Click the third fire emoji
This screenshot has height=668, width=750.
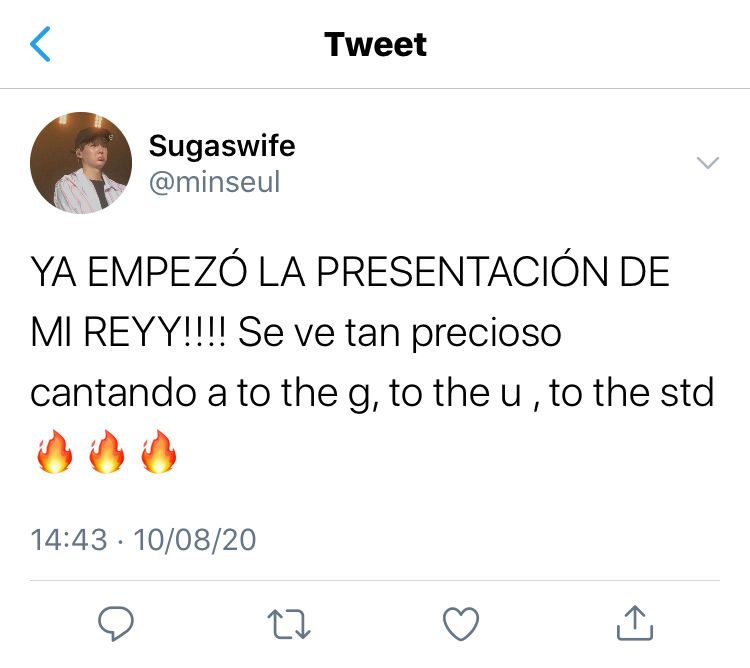click(159, 452)
